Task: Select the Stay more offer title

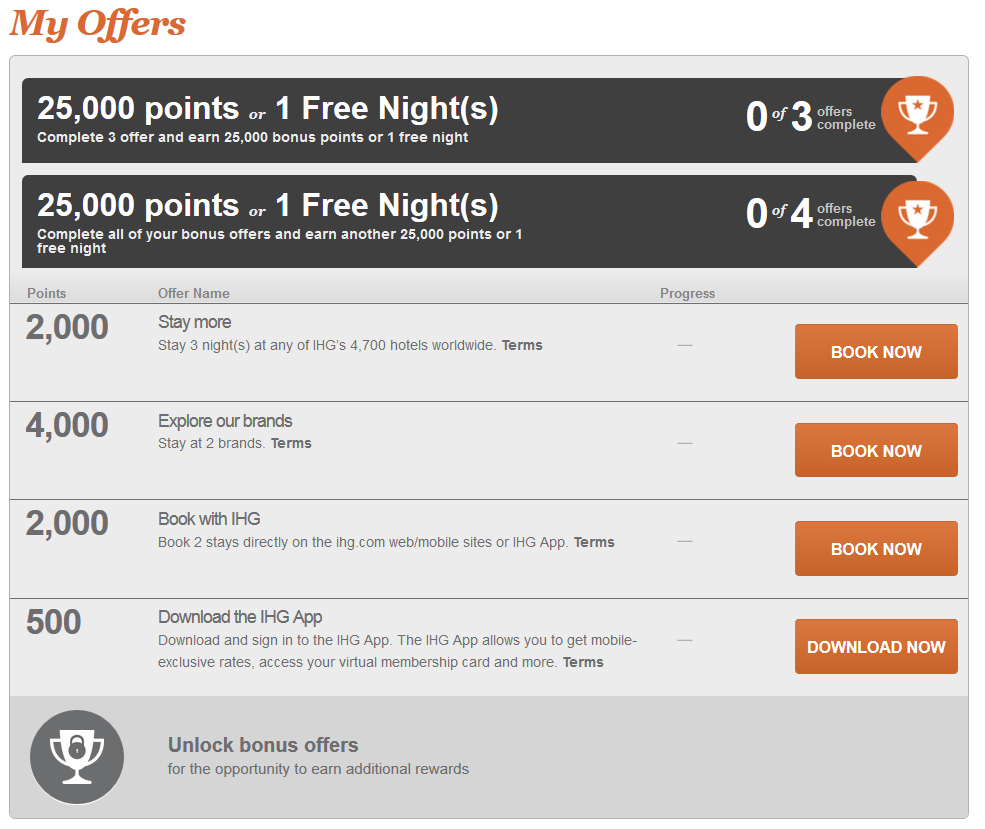Action: [x=194, y=322]
